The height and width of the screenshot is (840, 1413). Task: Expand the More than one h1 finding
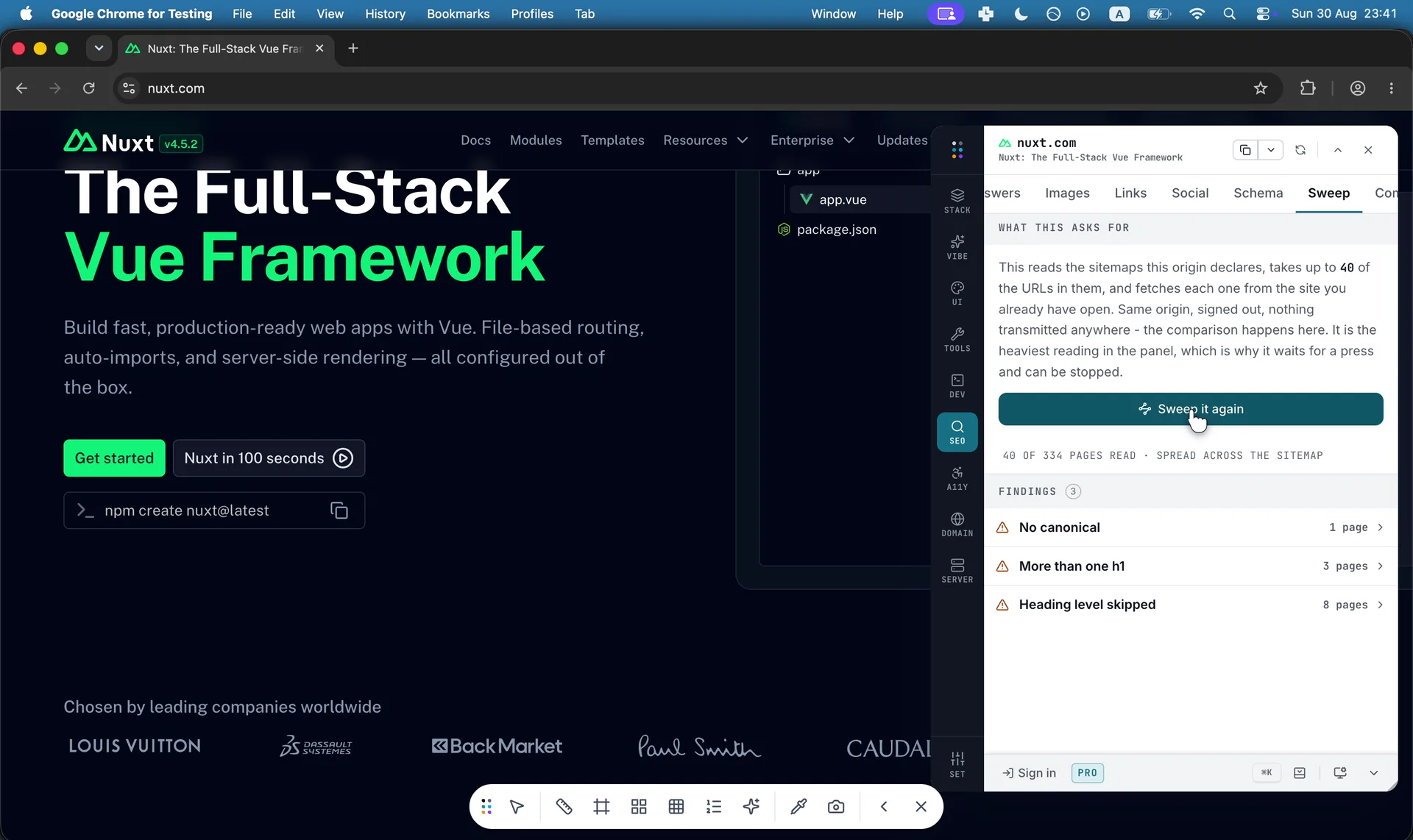point(1190,566)
